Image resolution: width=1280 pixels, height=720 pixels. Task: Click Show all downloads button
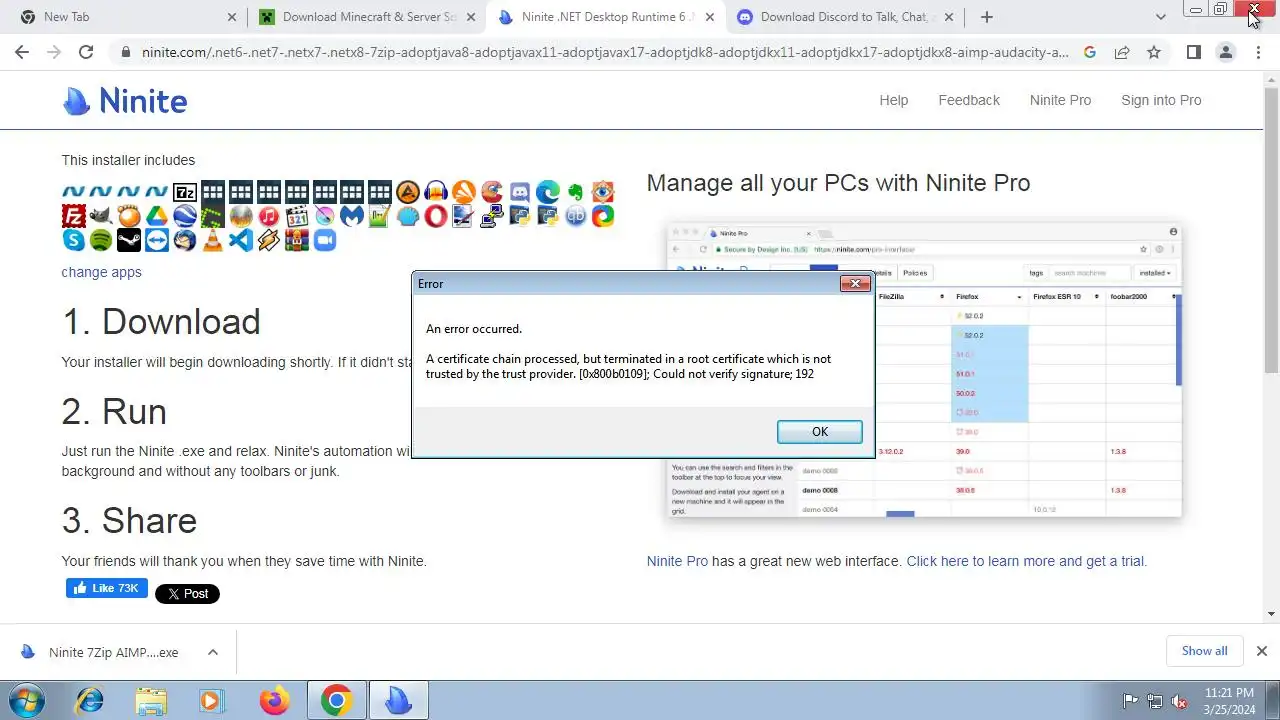(1204, 651)
